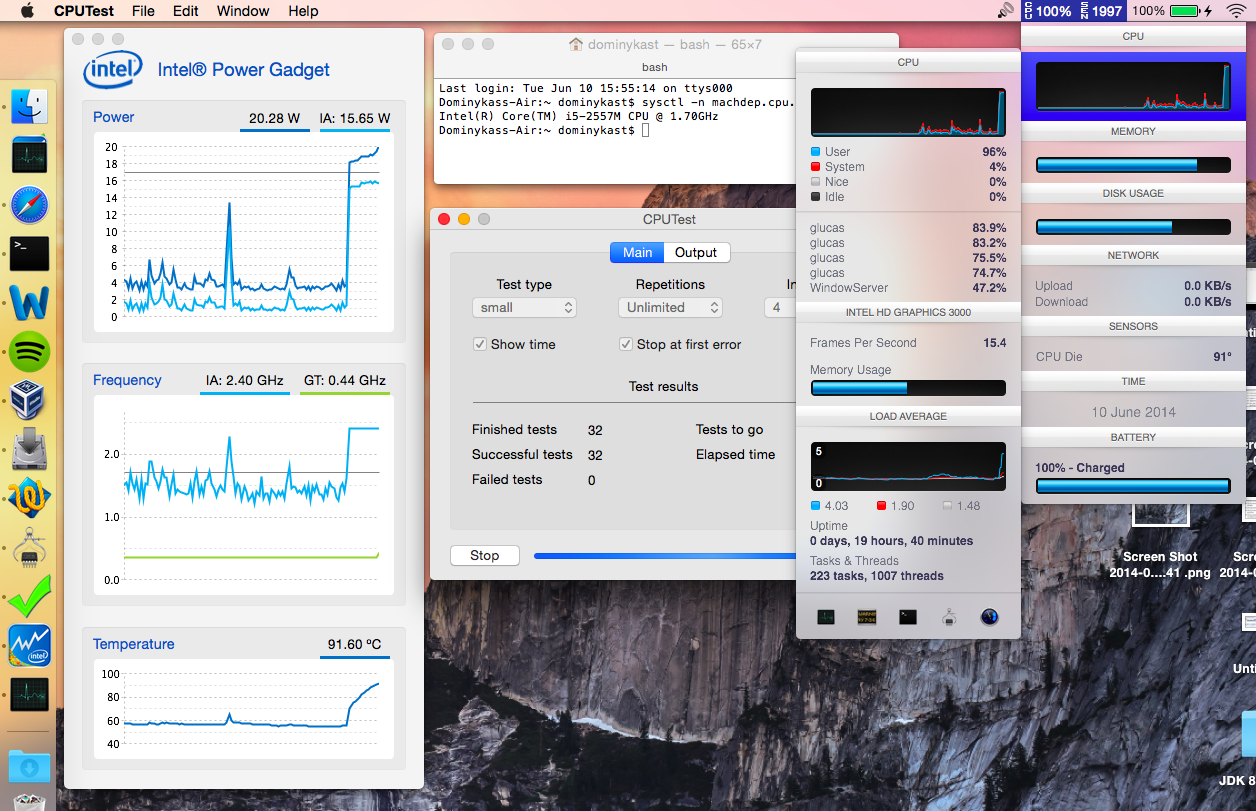This screenshot has height=811, width=1256.
Task: Click the gray notification icon left of CPU 100%
Action: coord(1006,11)
